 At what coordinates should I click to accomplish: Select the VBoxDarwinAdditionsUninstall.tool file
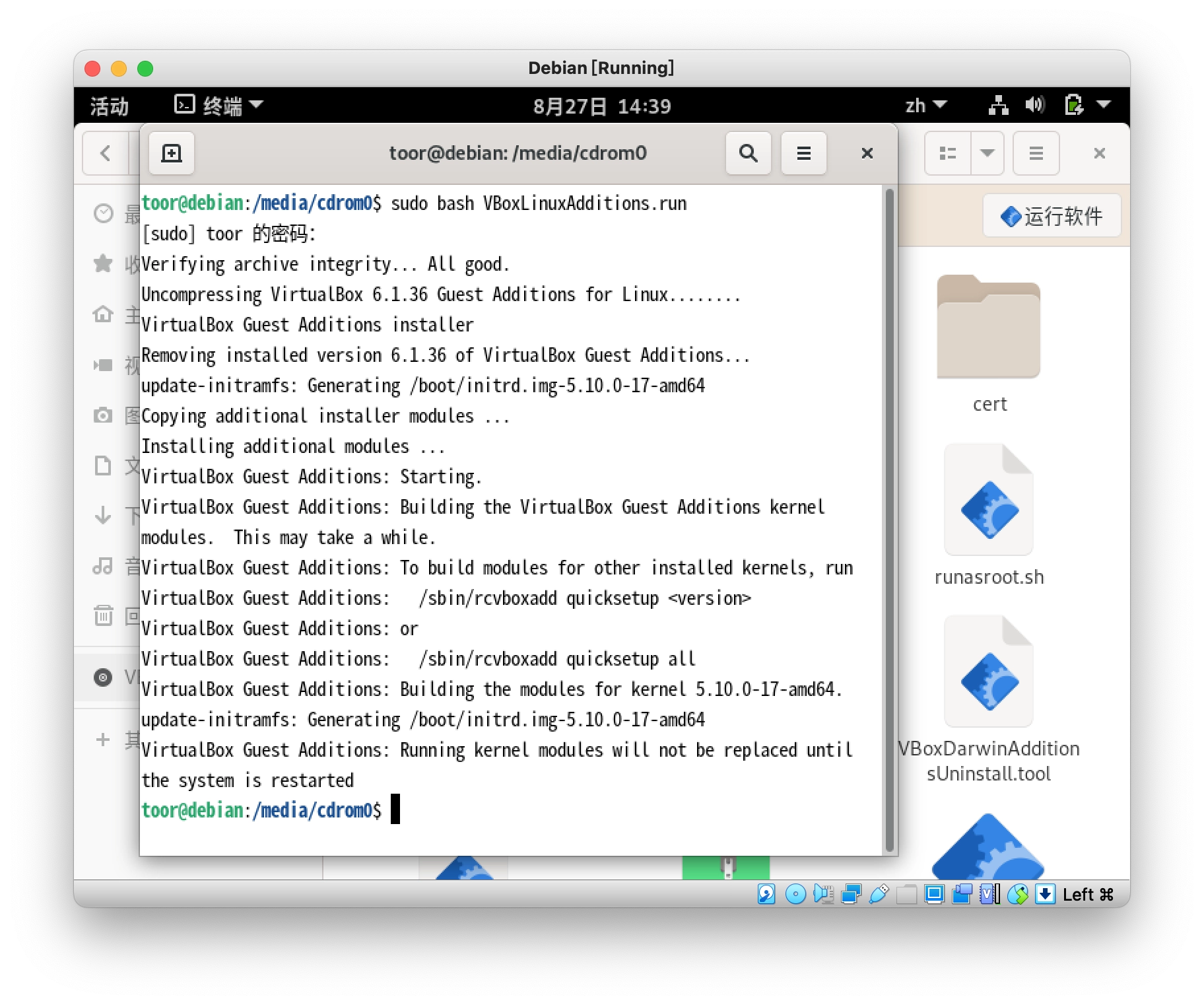click(x=989, y=700)
